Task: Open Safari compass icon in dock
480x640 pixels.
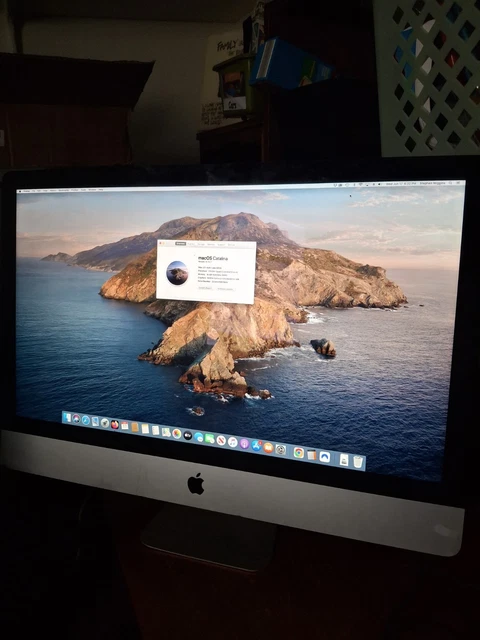Action: (86, 420)
